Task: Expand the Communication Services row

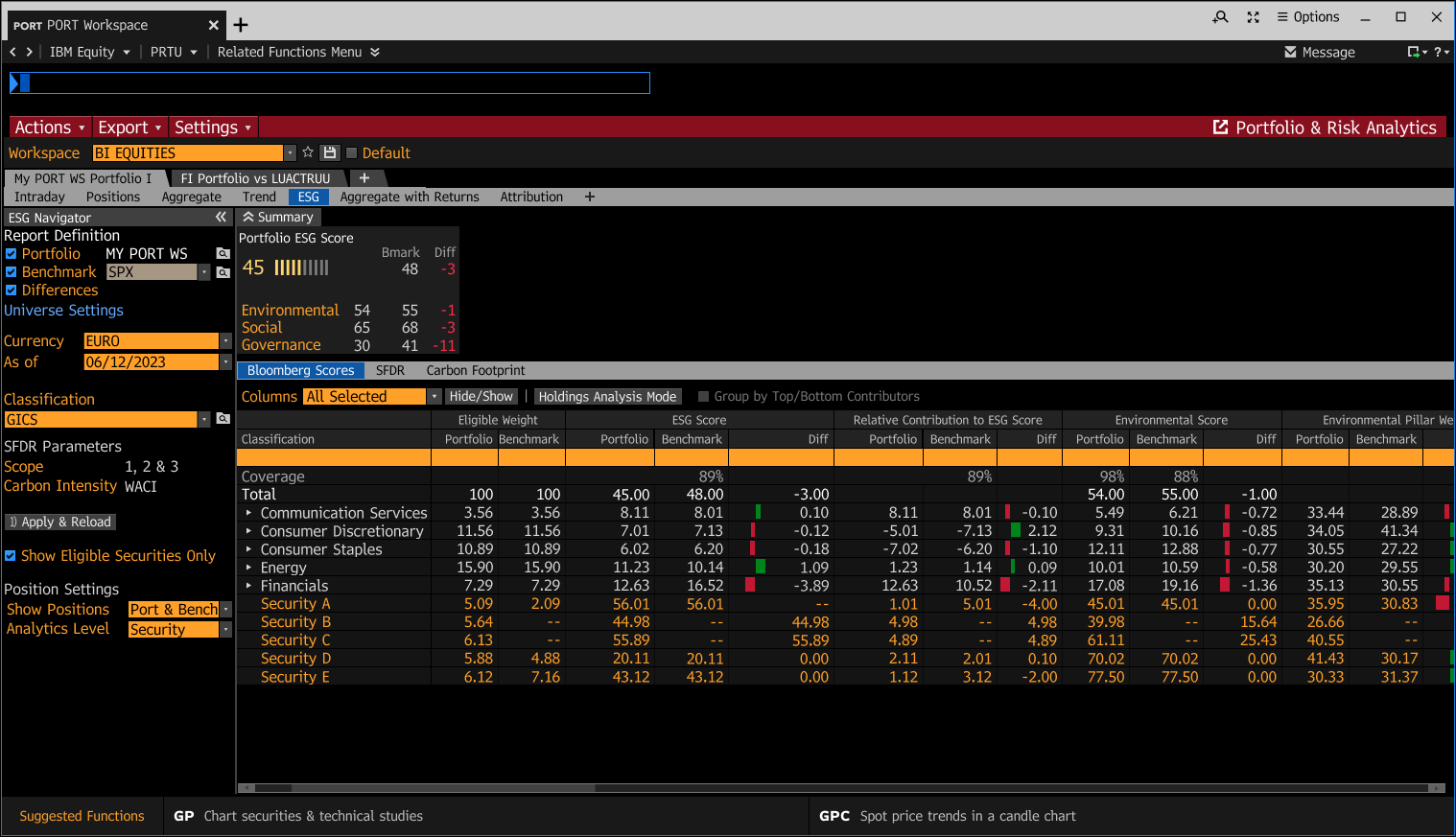Action: [x=248, y=513]
